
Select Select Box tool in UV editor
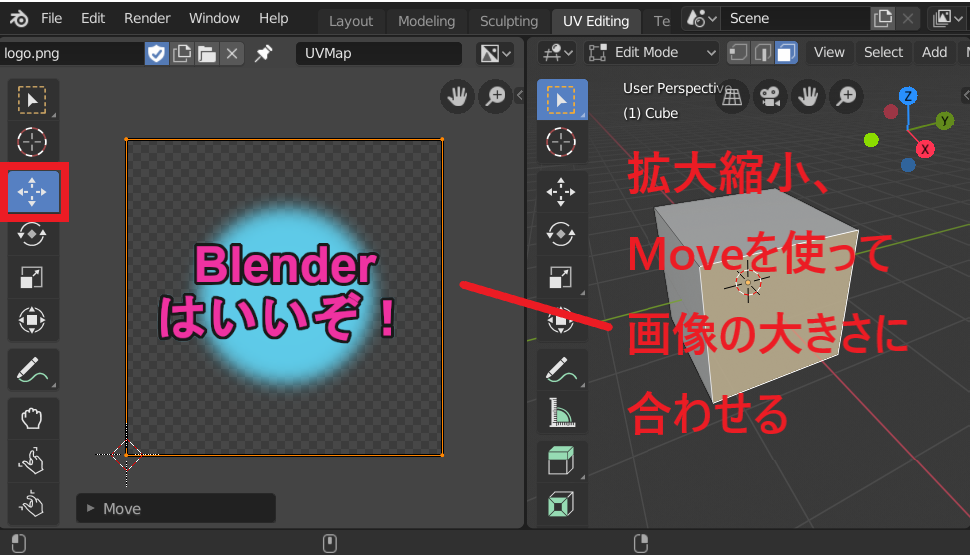tap(32, 100)
